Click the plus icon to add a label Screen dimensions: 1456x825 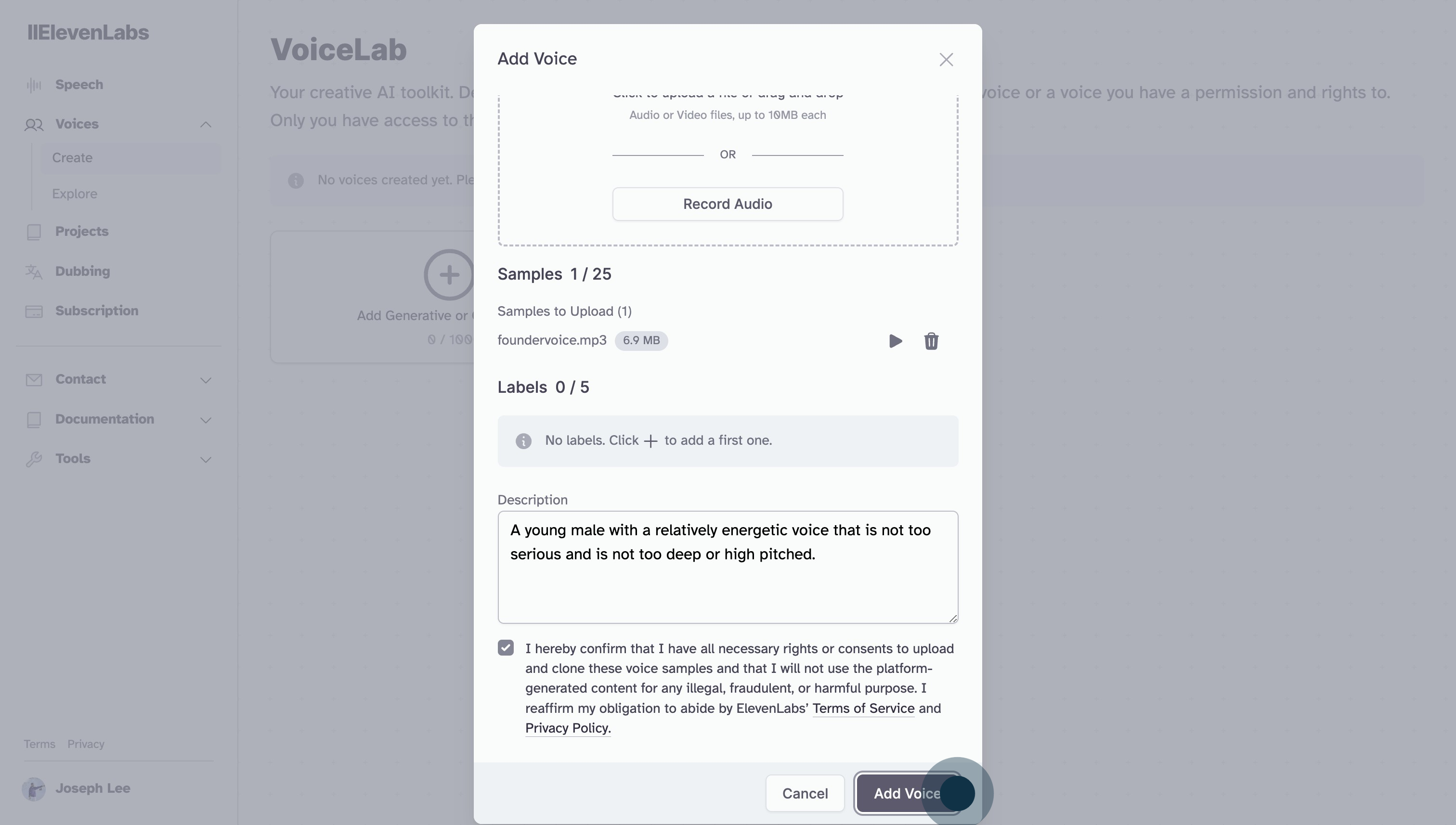point(650,441)
